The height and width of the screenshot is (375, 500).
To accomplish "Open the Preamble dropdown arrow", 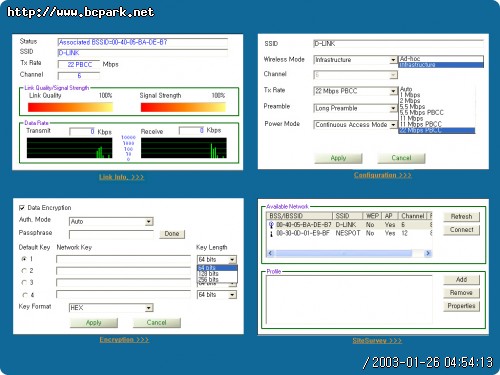I will [393, 109].
